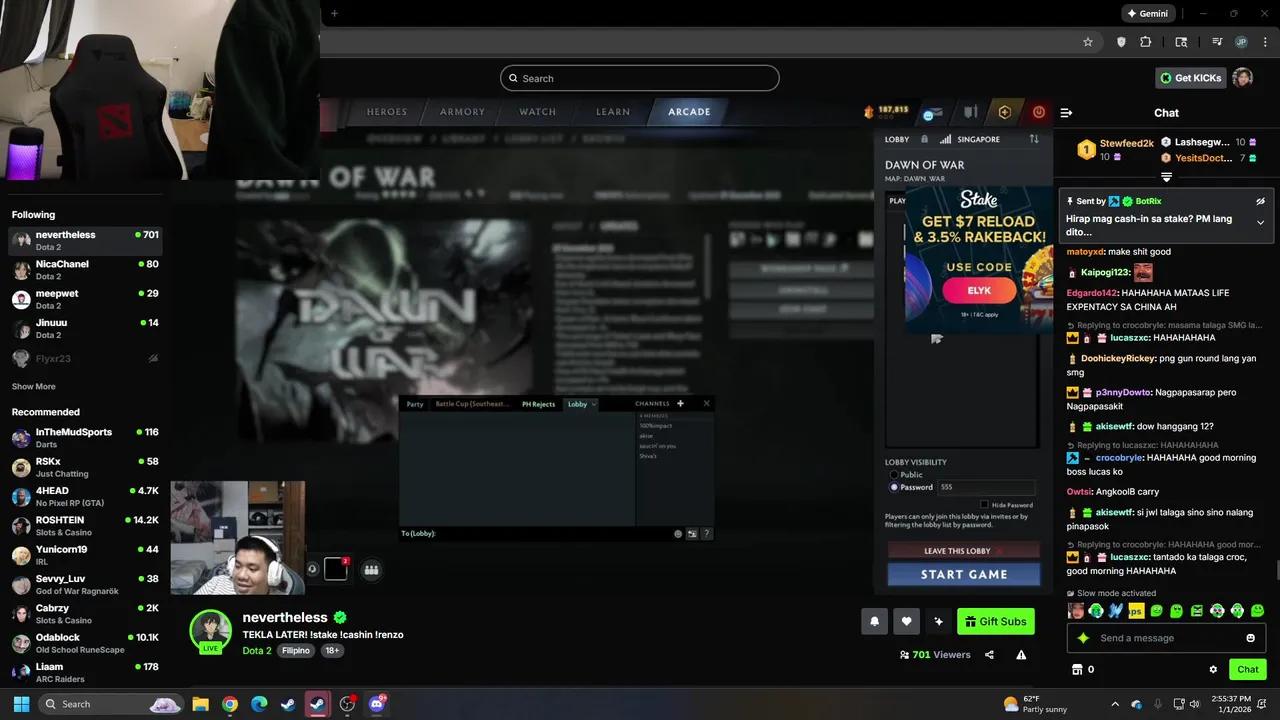Open Dota Plus hexagon icon
This screenshot has height=720, width=1280.
(1005, 112)
